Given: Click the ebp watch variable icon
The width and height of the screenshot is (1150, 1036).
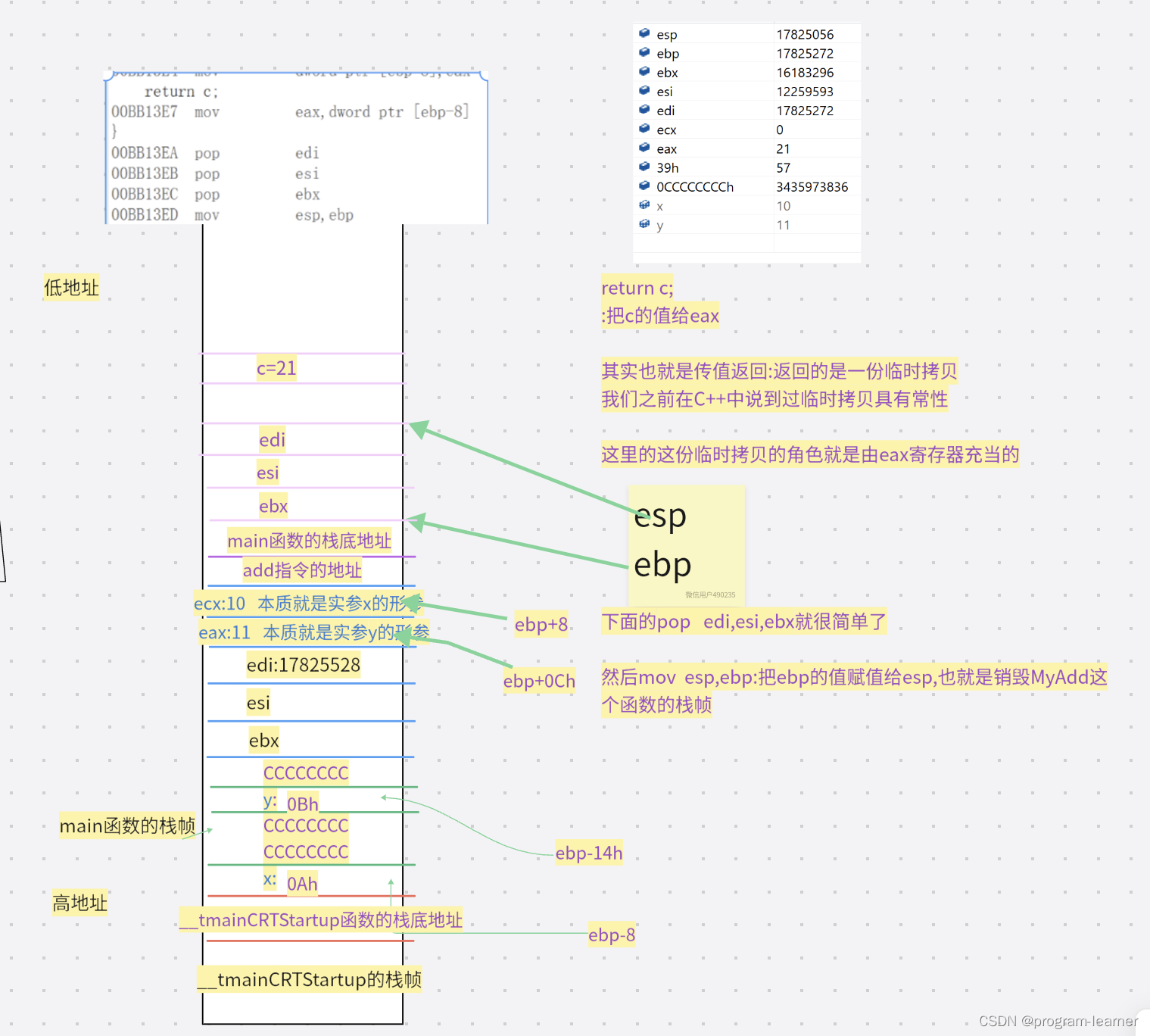Looking at the screenshot, I should (644, 52).
